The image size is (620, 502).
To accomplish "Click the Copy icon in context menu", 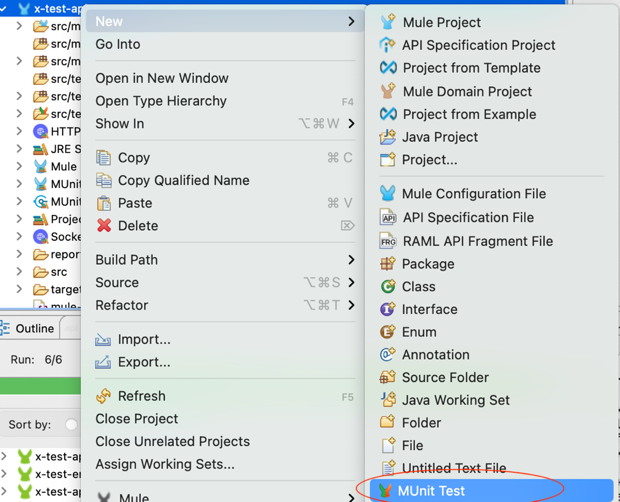I will point(104,158).
